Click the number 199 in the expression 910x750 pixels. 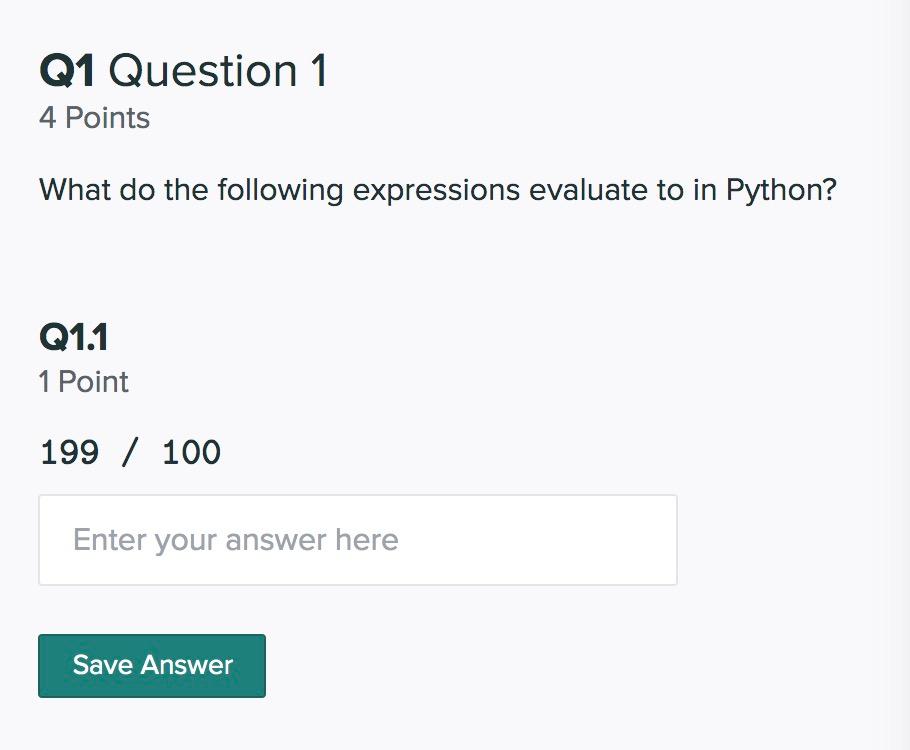69,453
